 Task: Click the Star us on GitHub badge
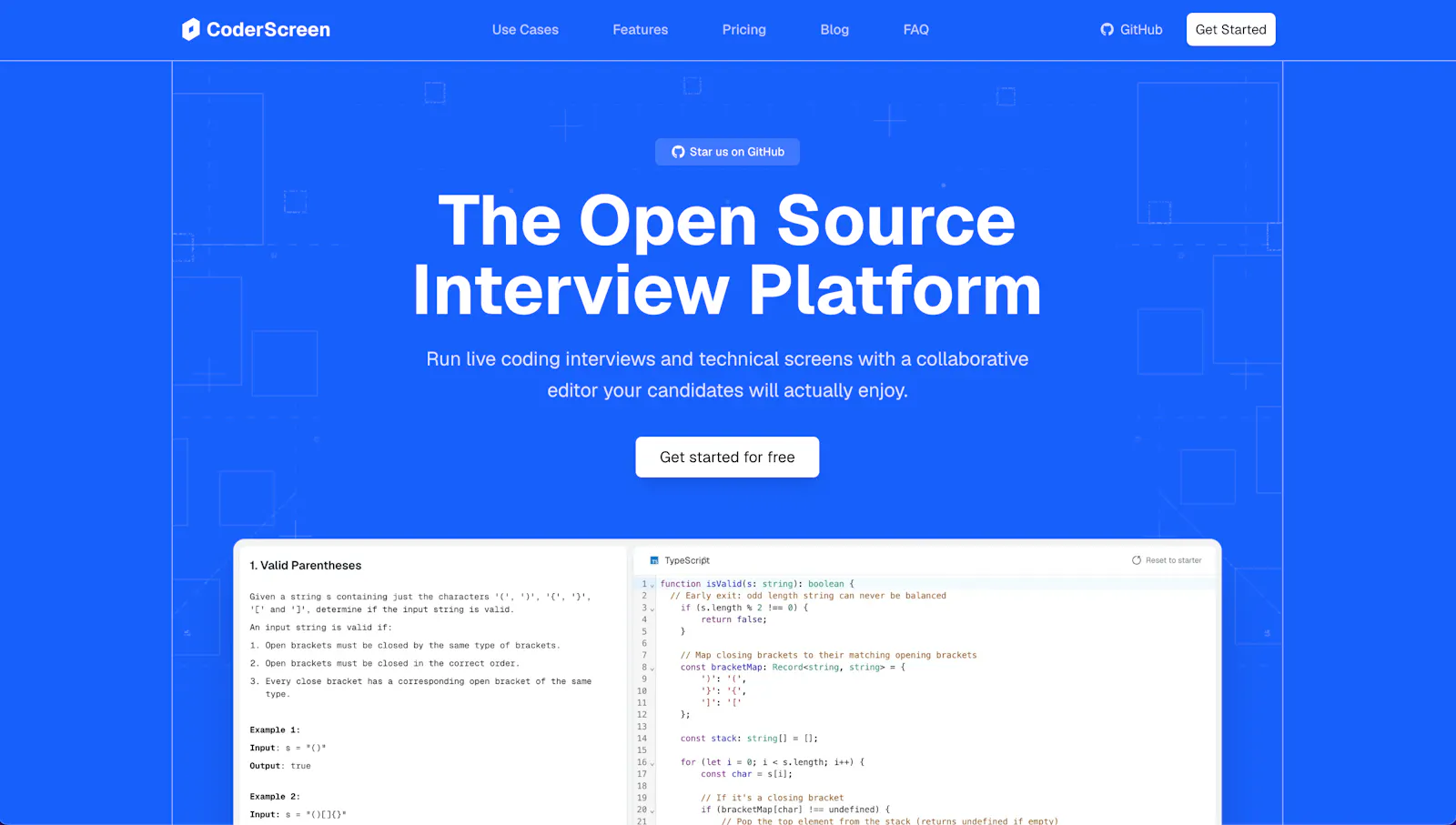coord(727,152)
